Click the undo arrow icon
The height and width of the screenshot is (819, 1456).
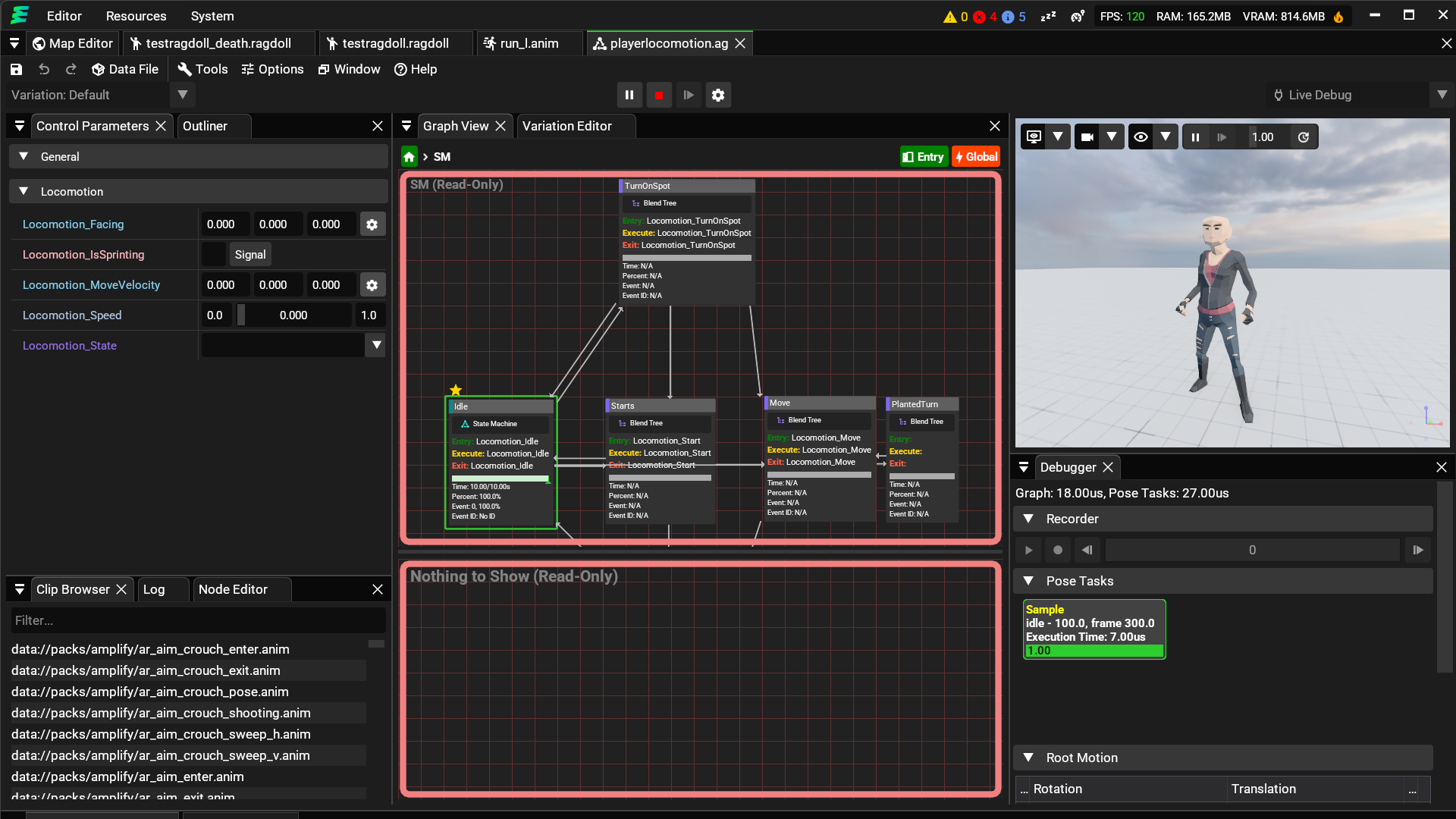tap(44, 69)
